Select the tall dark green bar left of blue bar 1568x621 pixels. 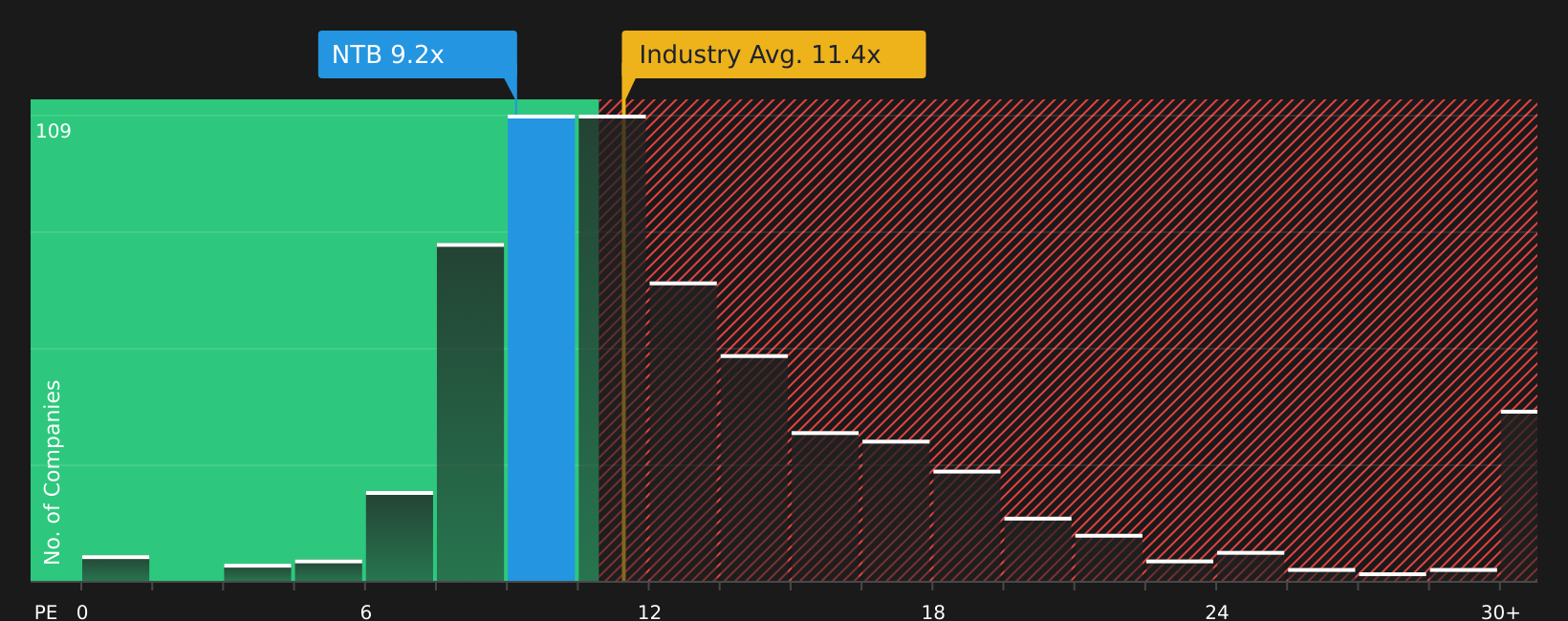[x=470, y=412]
